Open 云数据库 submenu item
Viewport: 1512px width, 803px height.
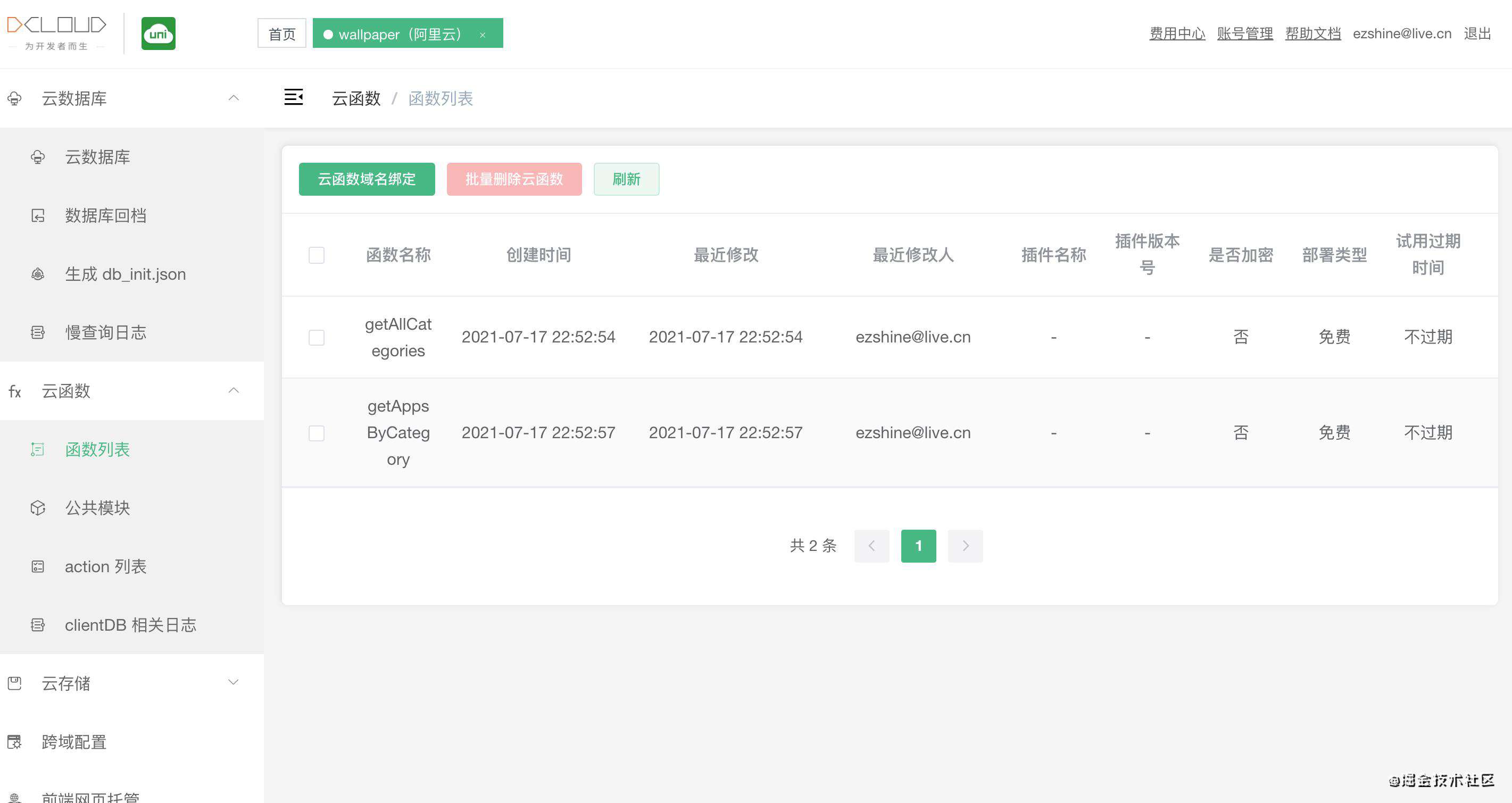click(x=131, y=157)
